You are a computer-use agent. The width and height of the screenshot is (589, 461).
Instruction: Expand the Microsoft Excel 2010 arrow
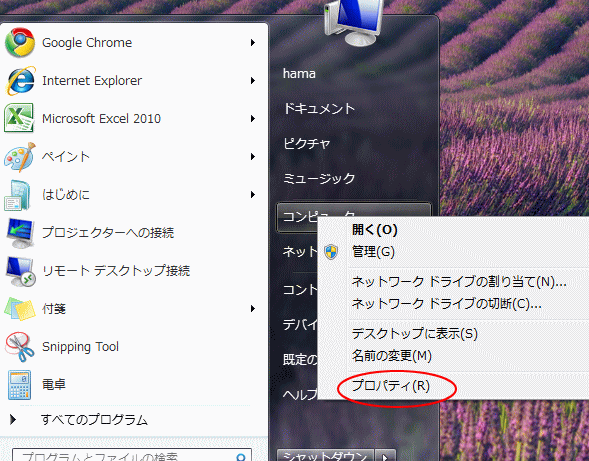coord(253,119)
